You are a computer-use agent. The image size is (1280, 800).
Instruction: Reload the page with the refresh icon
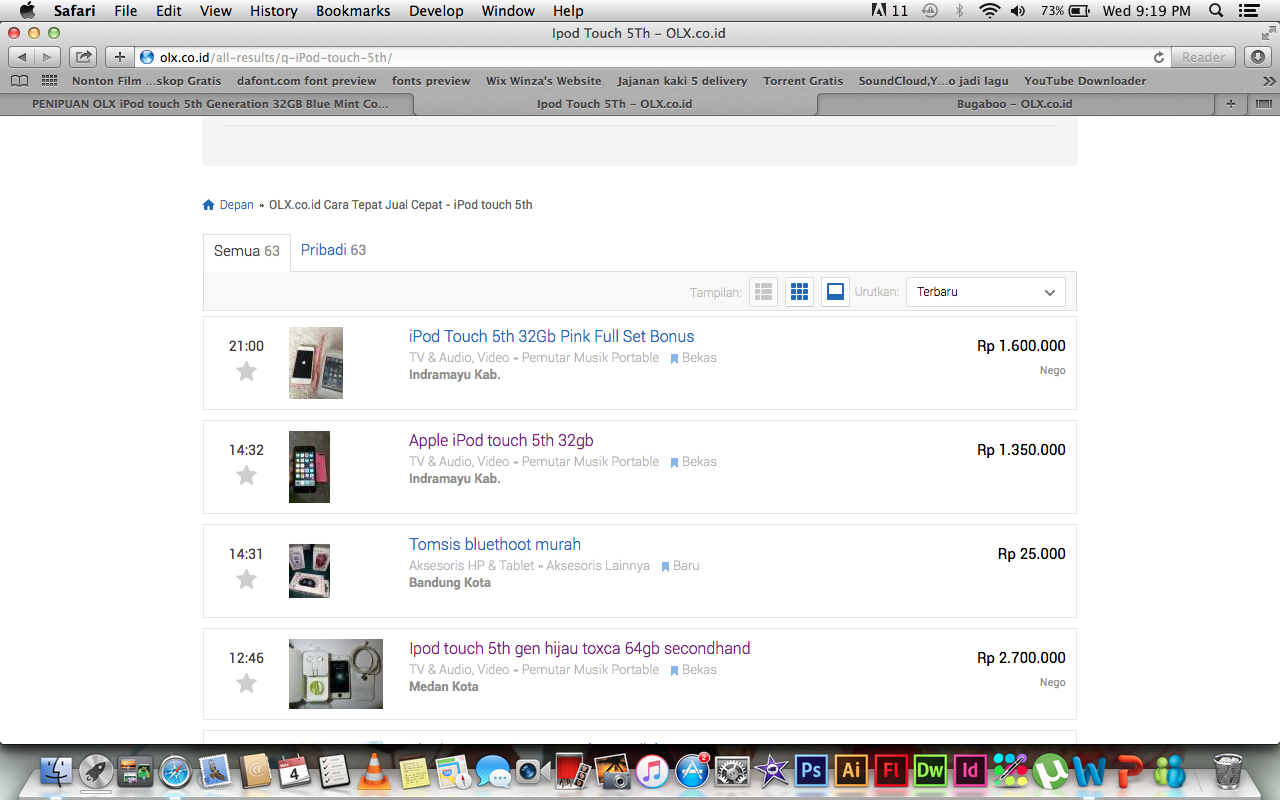(1158, 57)
